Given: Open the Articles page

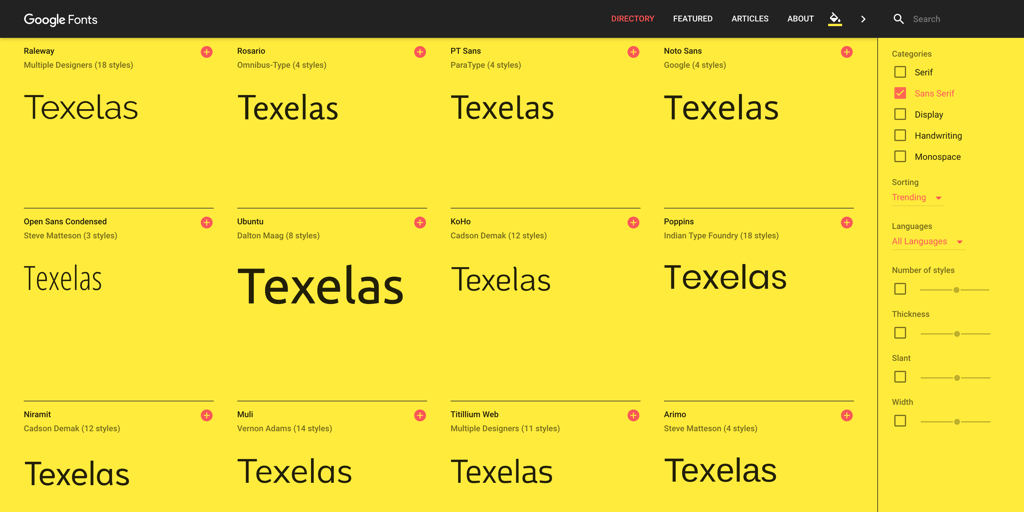Looking at the screenshot, I should 750,19.
